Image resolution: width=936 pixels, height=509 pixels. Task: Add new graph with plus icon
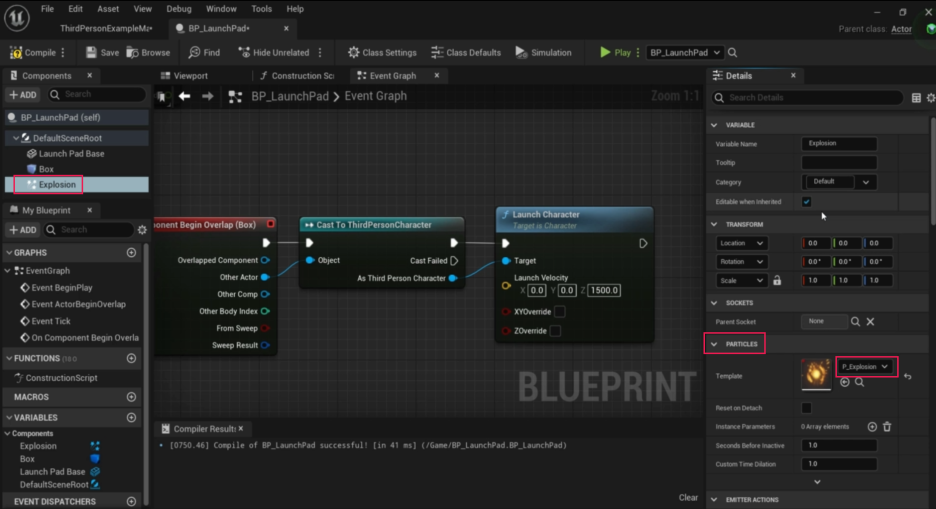click(x=131, y=253)
